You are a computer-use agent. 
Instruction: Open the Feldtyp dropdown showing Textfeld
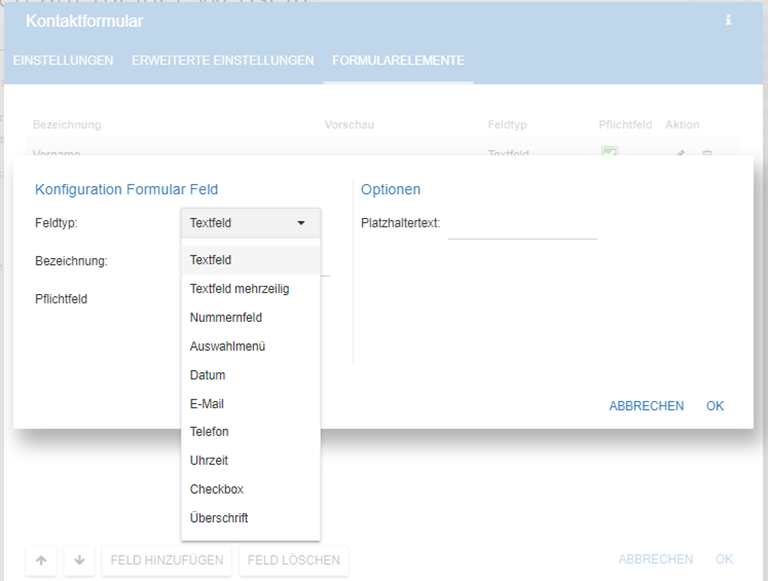click(x=249, y=223)
